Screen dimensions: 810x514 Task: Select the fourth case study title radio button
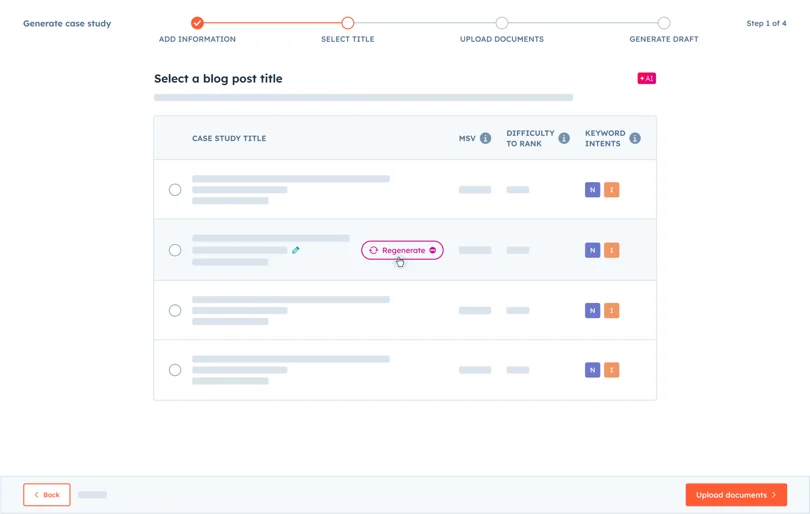pos(175,370)
